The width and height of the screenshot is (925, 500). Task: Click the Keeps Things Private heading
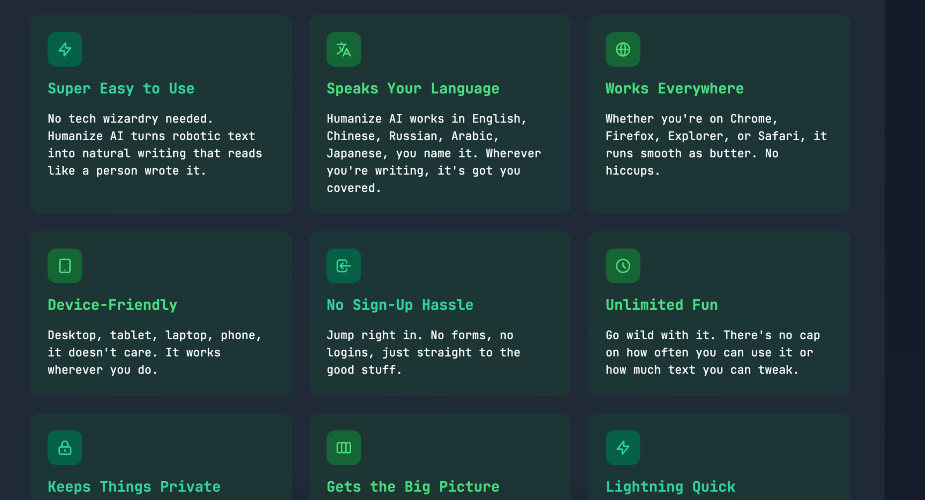(134, 487)
